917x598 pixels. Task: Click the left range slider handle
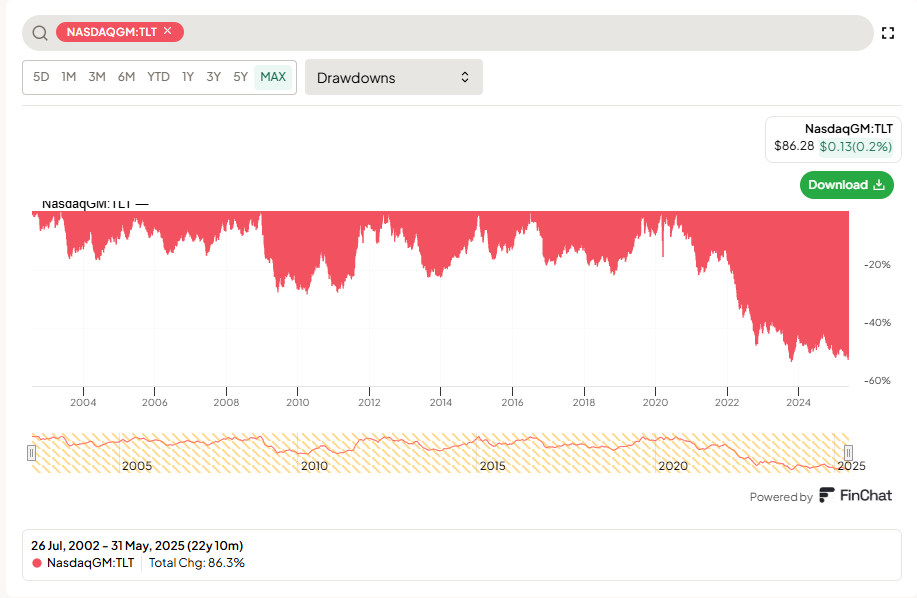[32, 452]
